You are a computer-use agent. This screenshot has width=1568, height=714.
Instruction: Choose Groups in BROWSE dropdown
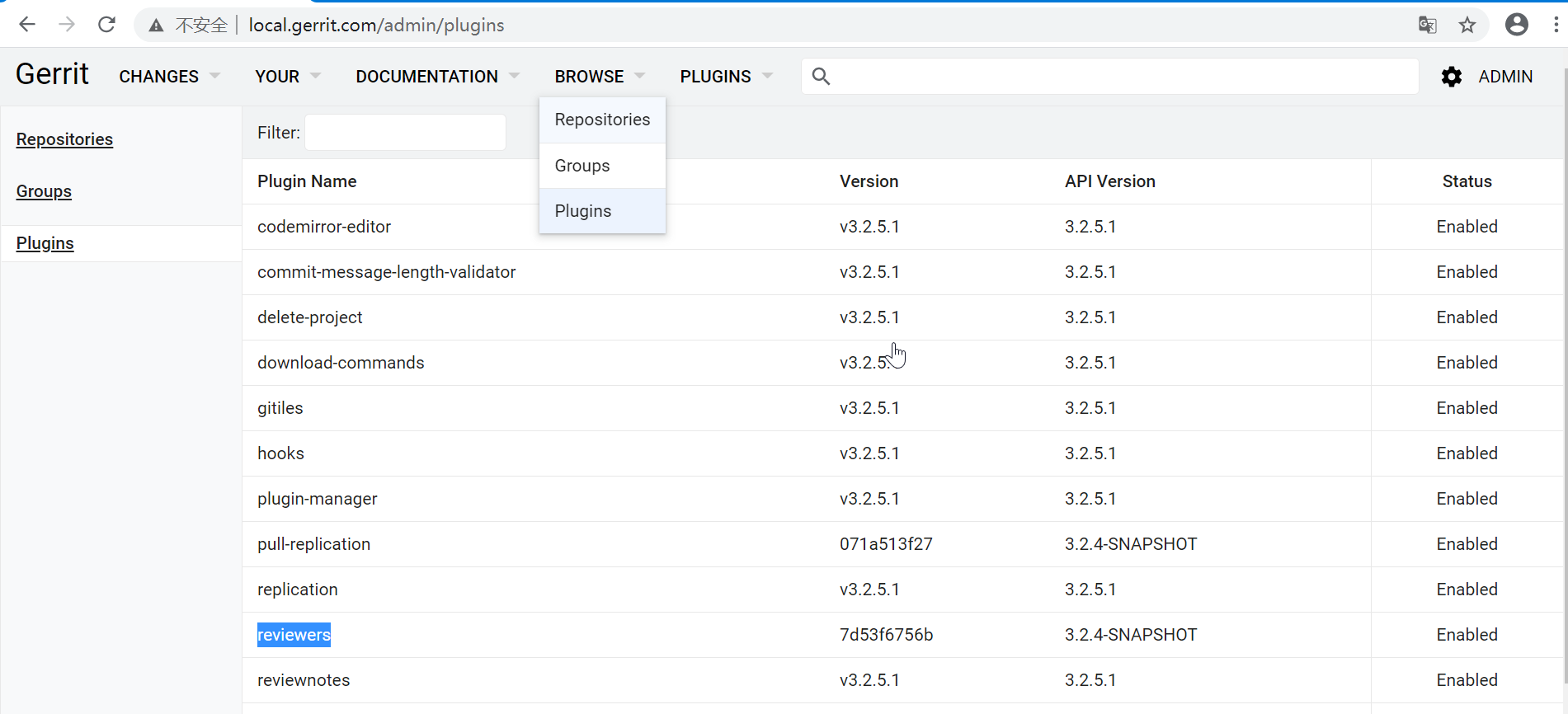(x=602, y=166)
